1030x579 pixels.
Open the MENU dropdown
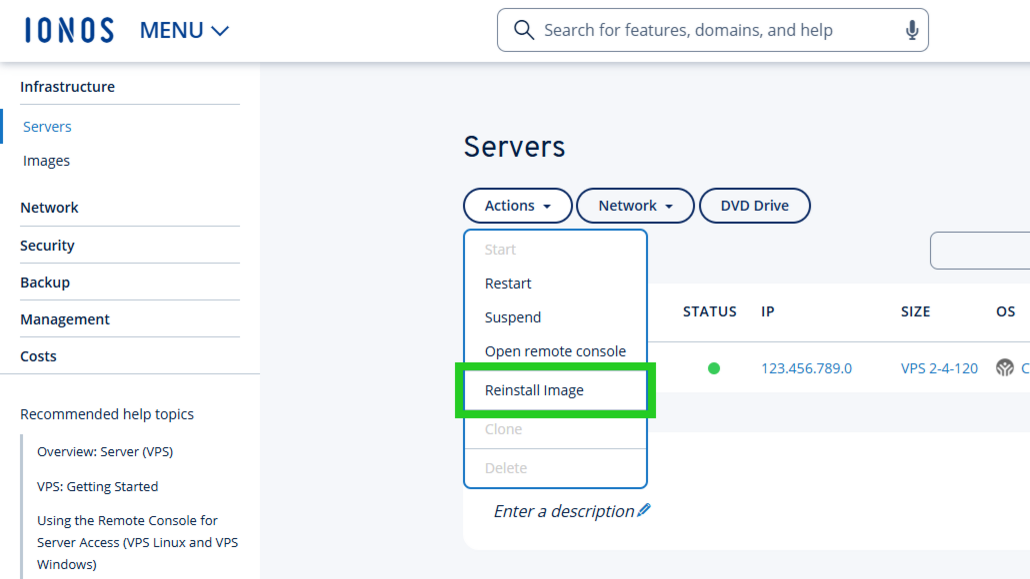184,30
